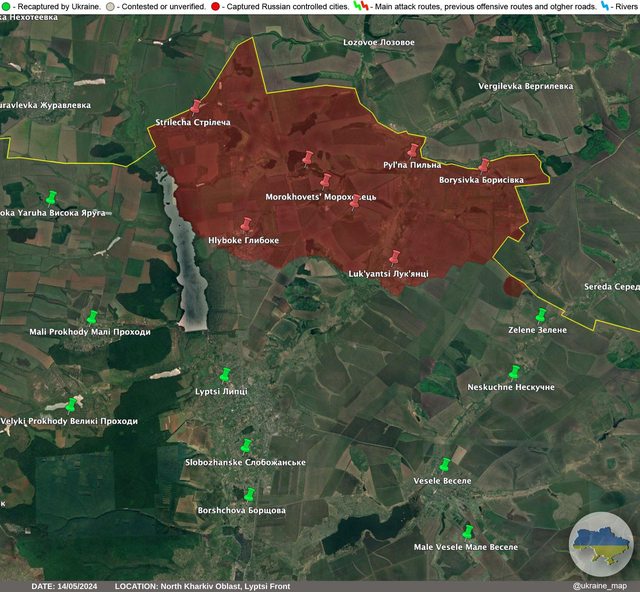Viewport: 640px width, 592px height.
Task: Click the green pin above Zelene
Action: pyautogui.click(x=540, y=315)
